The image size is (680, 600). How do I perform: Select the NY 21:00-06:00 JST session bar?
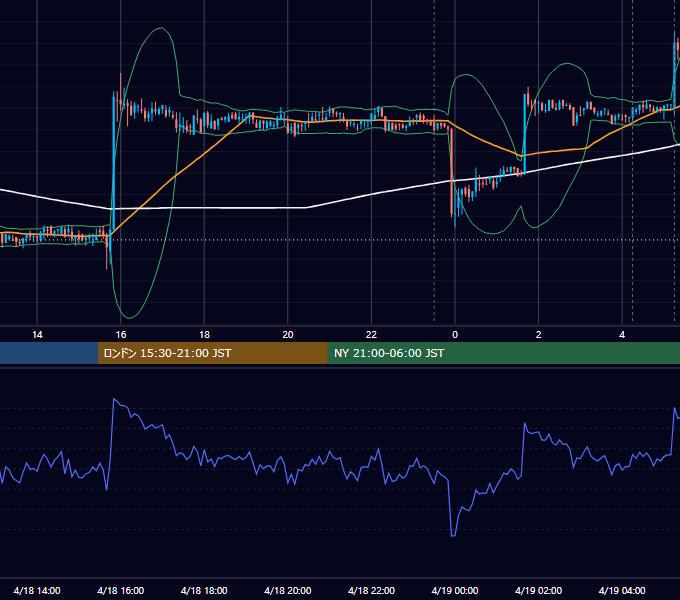[x=503, y=353]
